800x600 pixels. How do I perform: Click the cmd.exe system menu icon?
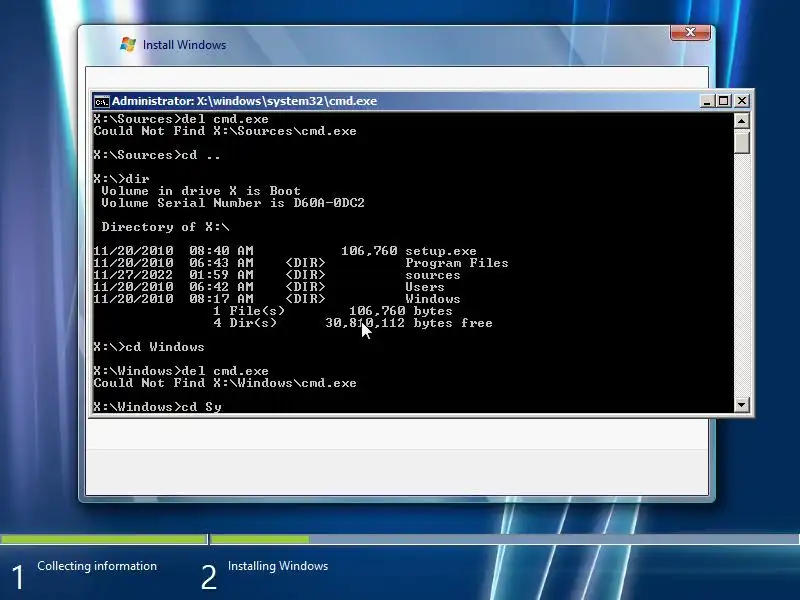102,102
